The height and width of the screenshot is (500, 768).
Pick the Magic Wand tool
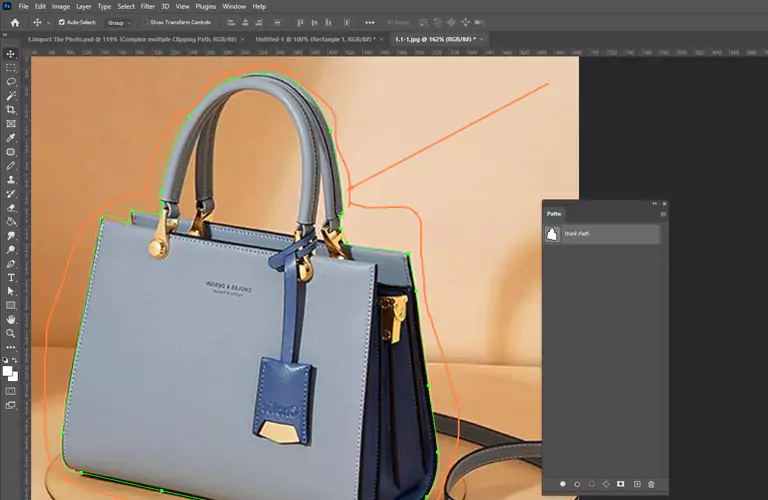(11, 96)
